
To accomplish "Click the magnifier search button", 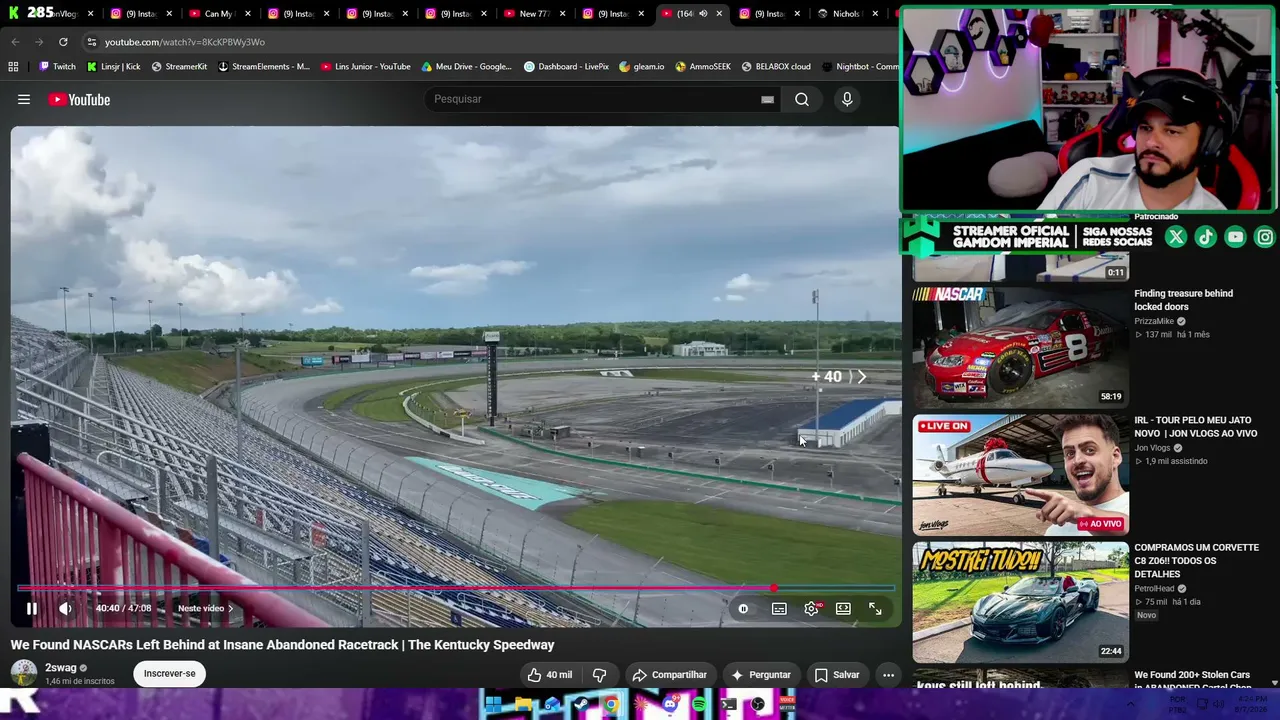I will [802, 99].
